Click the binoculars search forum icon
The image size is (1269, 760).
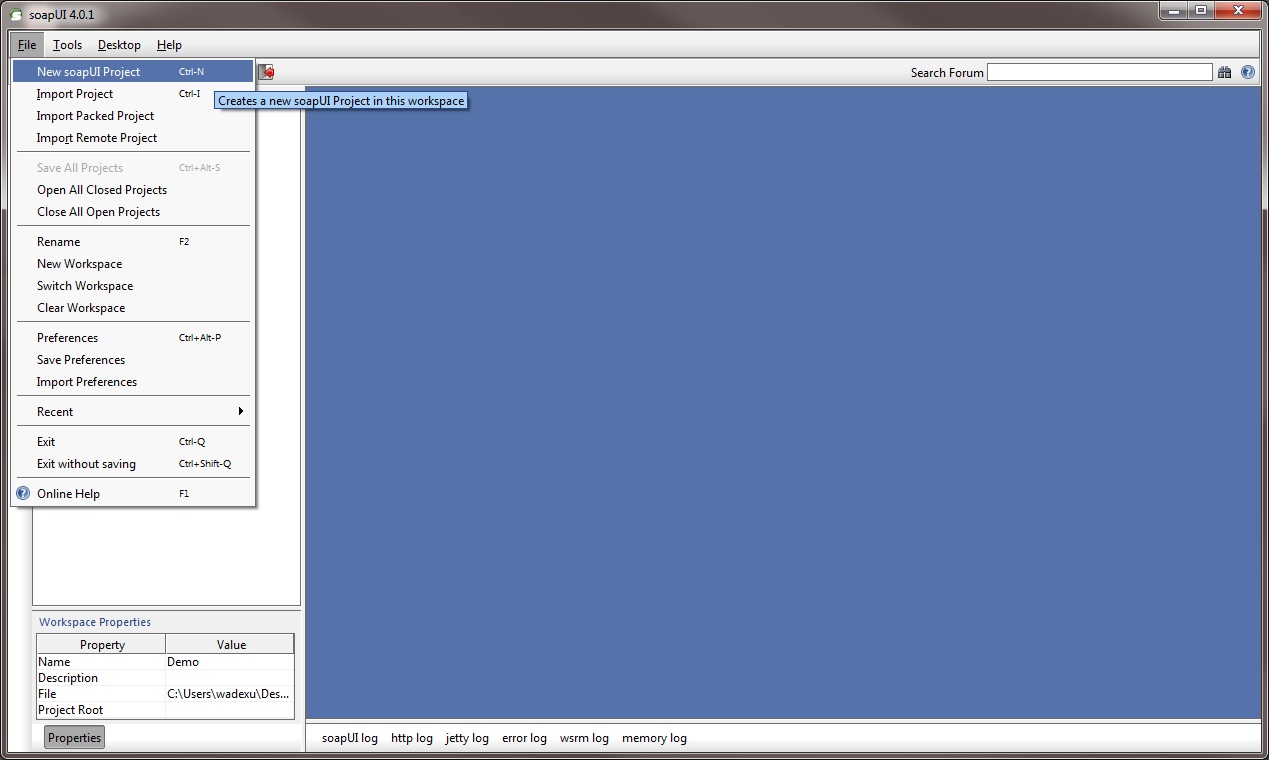point(1225,72)
